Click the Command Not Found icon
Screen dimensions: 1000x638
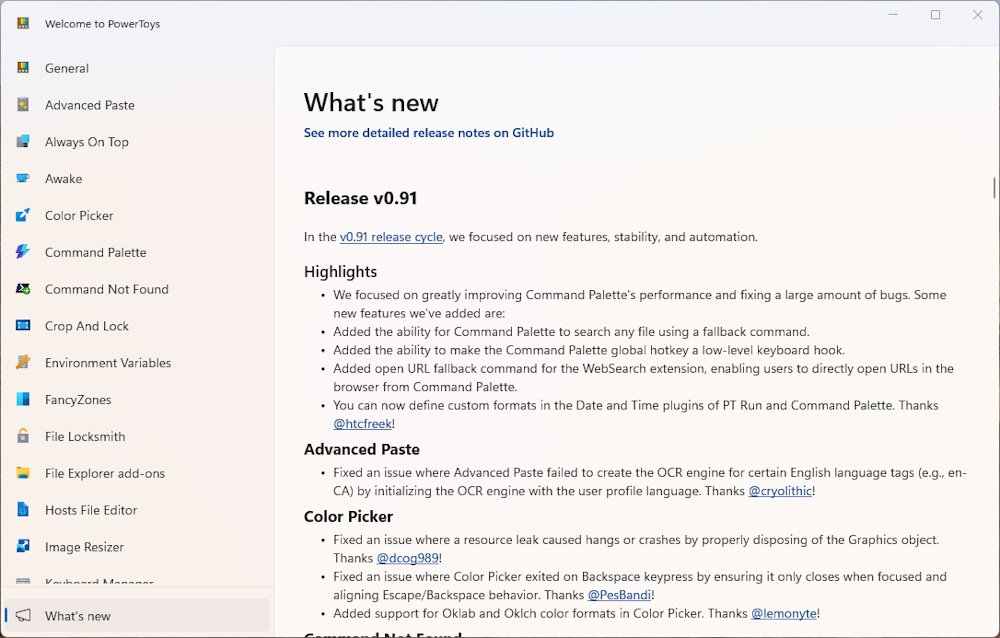[x=23, y=289]
